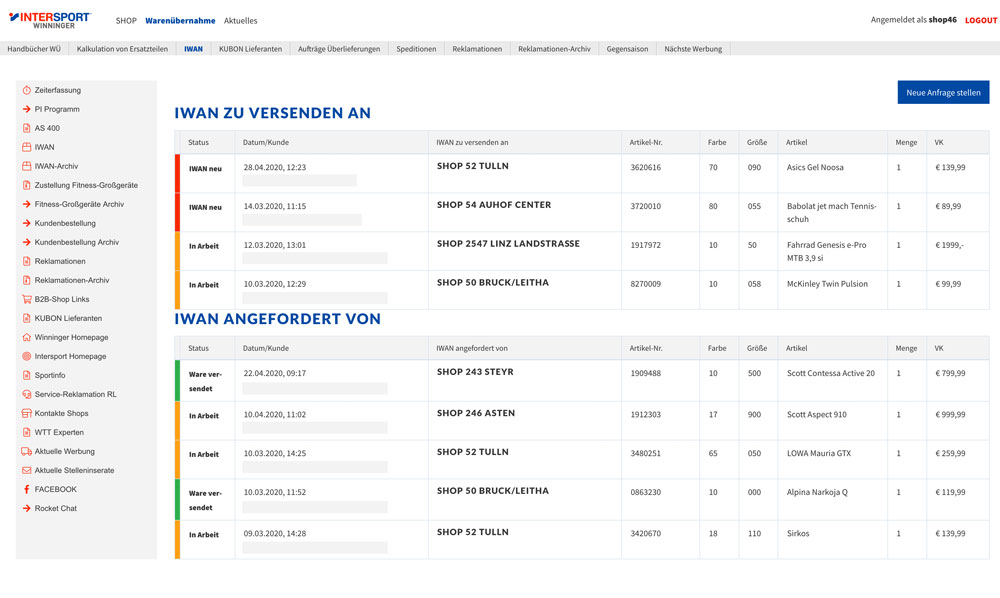Open the Nächste Werbung tab

point(693,49)
